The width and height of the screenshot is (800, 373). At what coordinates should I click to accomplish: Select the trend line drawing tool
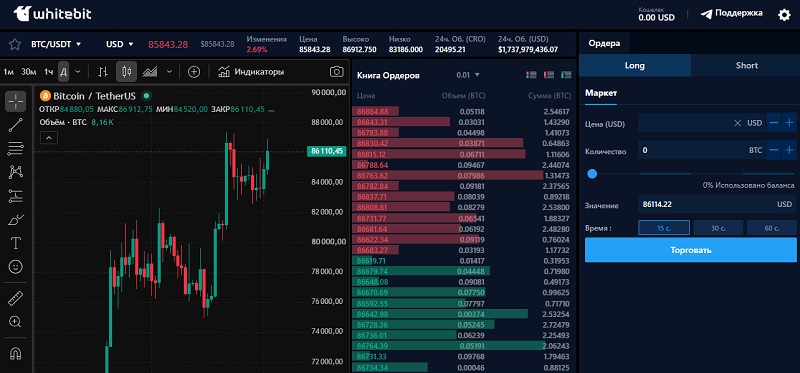[16, 125]
